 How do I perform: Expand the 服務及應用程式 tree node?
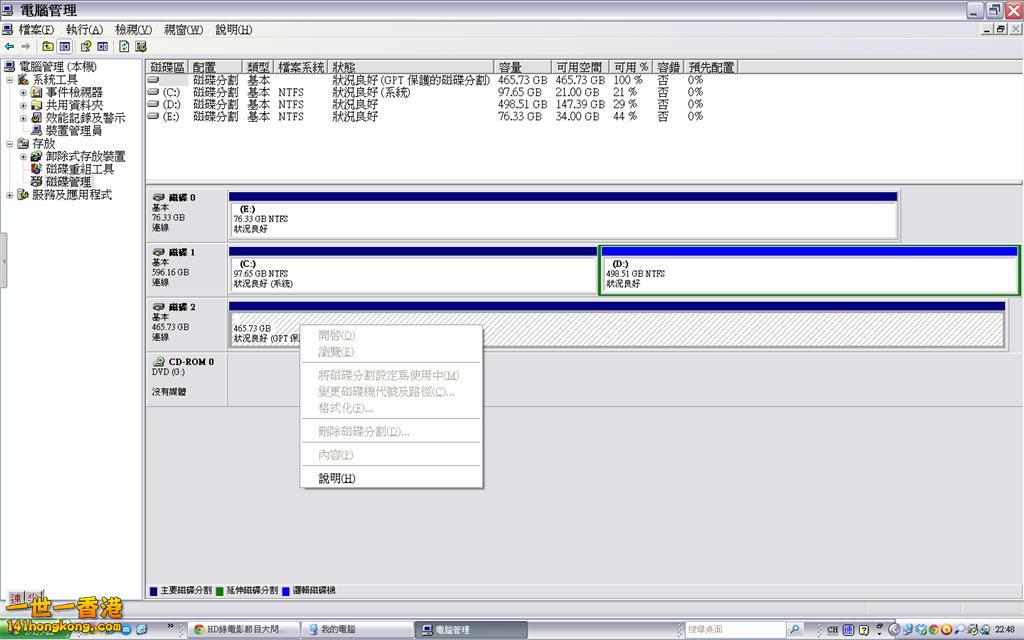tap(10, 196)
